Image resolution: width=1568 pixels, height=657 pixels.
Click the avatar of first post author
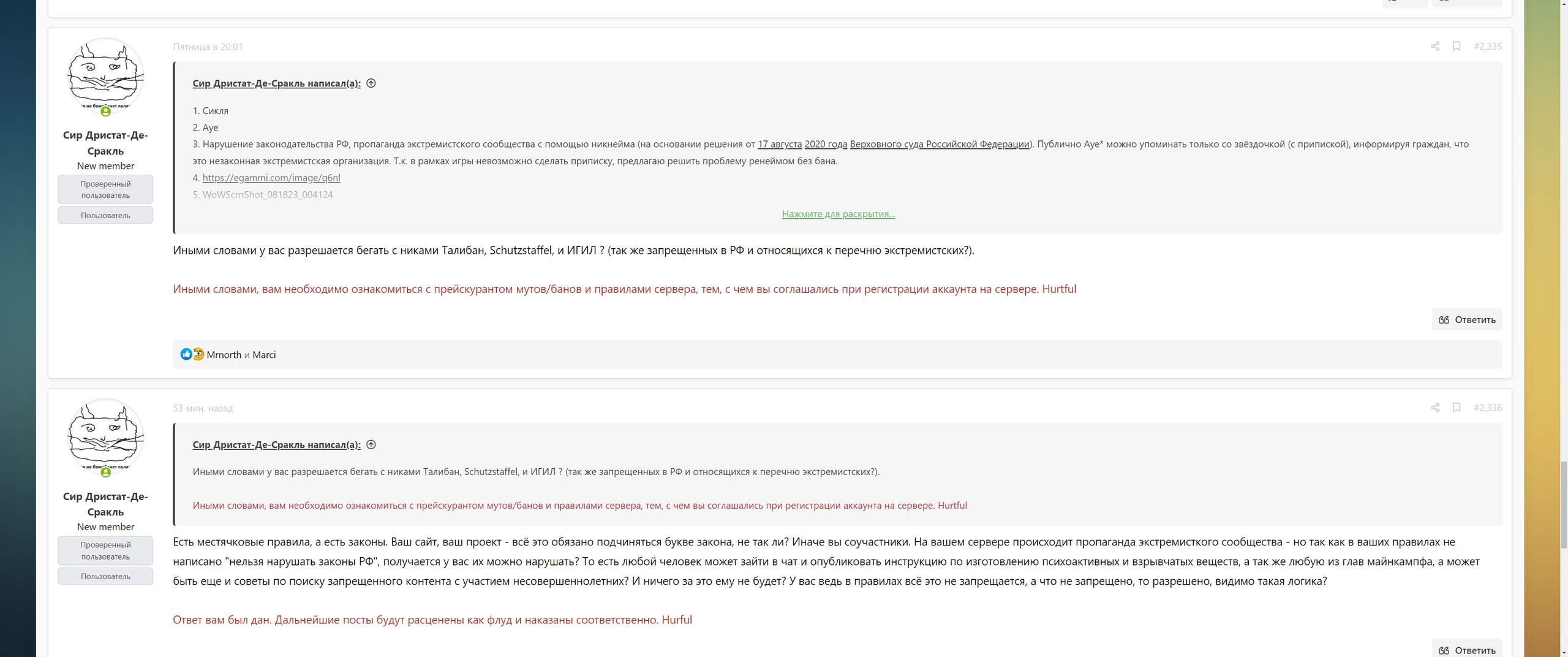click(x=105, y=76)
